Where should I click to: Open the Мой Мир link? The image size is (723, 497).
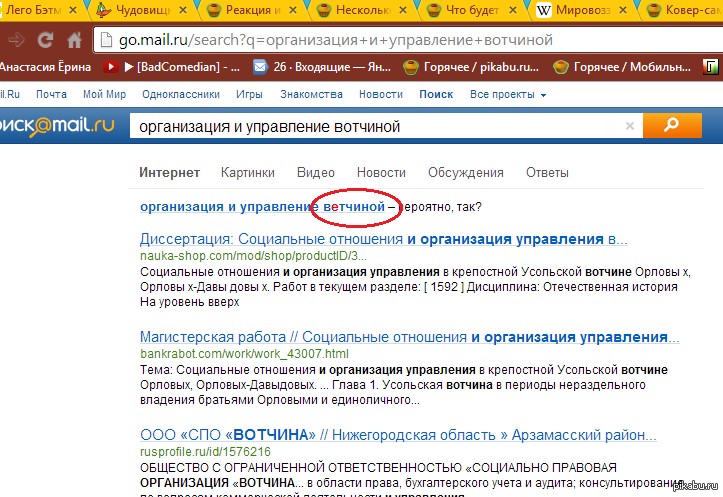(x=104, y=95)
